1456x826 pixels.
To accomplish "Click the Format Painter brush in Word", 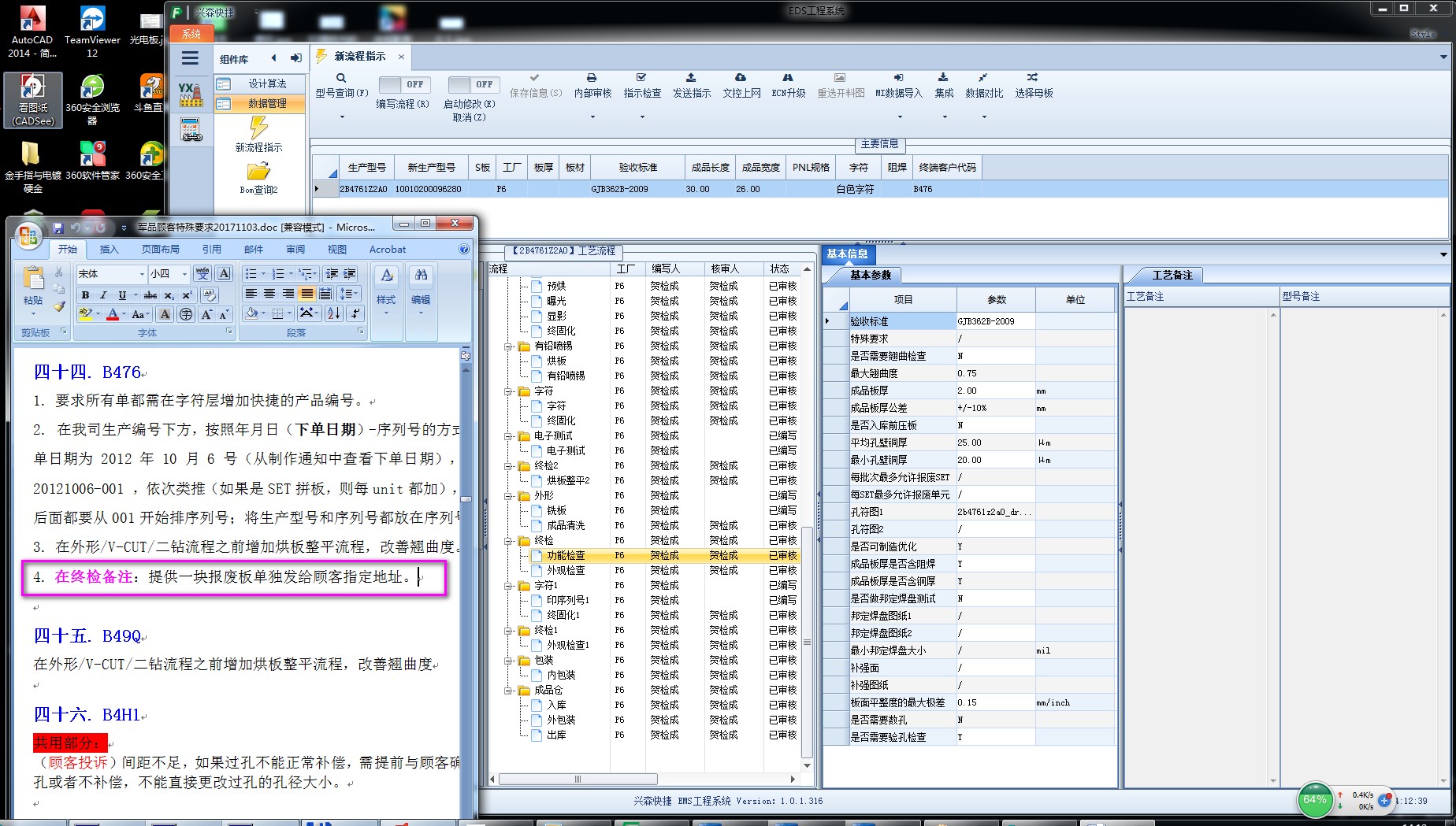I will 59,306.
